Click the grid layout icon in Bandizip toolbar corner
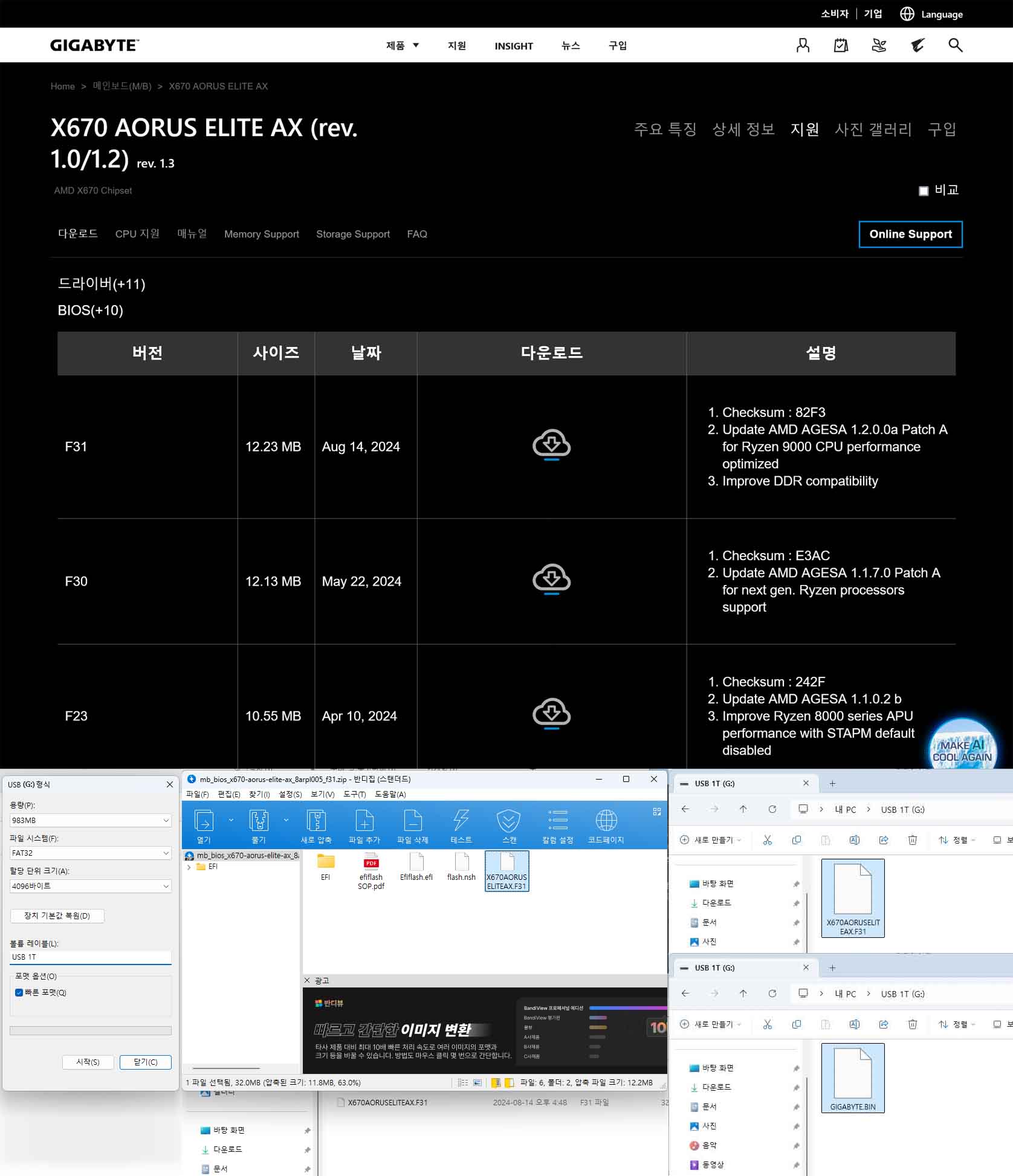1013x1176 pixels. pyautogui.click(x=657, y=812)
